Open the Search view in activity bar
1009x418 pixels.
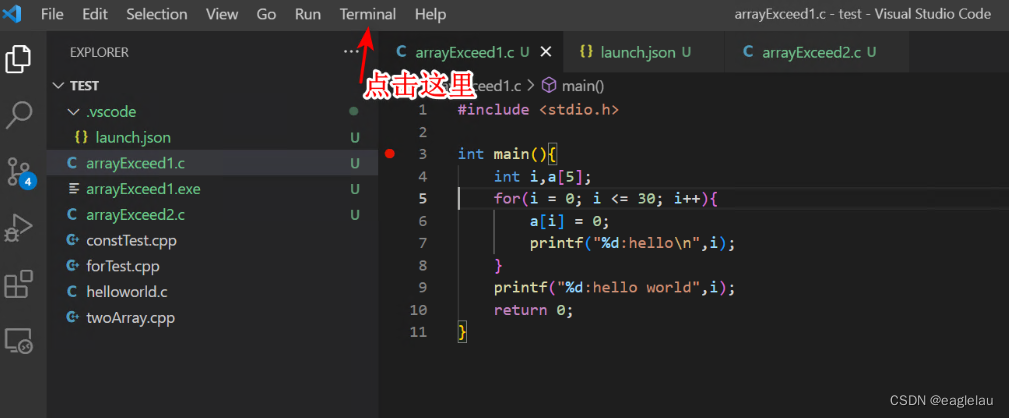point(19,114)
